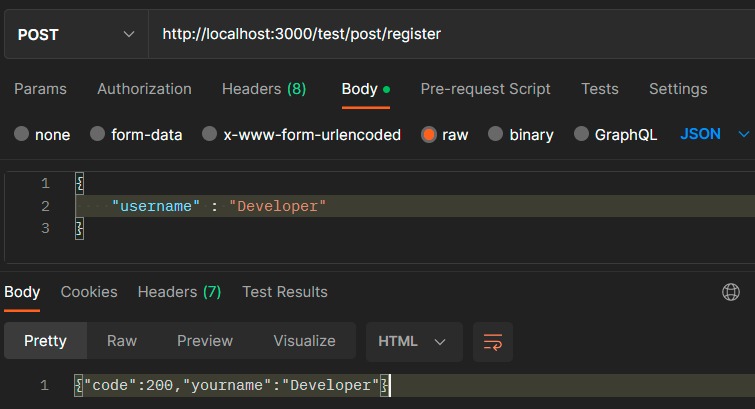Switch response view to Visualize
The height and width of the screenshot is (409, 755).
pos(304,341)
